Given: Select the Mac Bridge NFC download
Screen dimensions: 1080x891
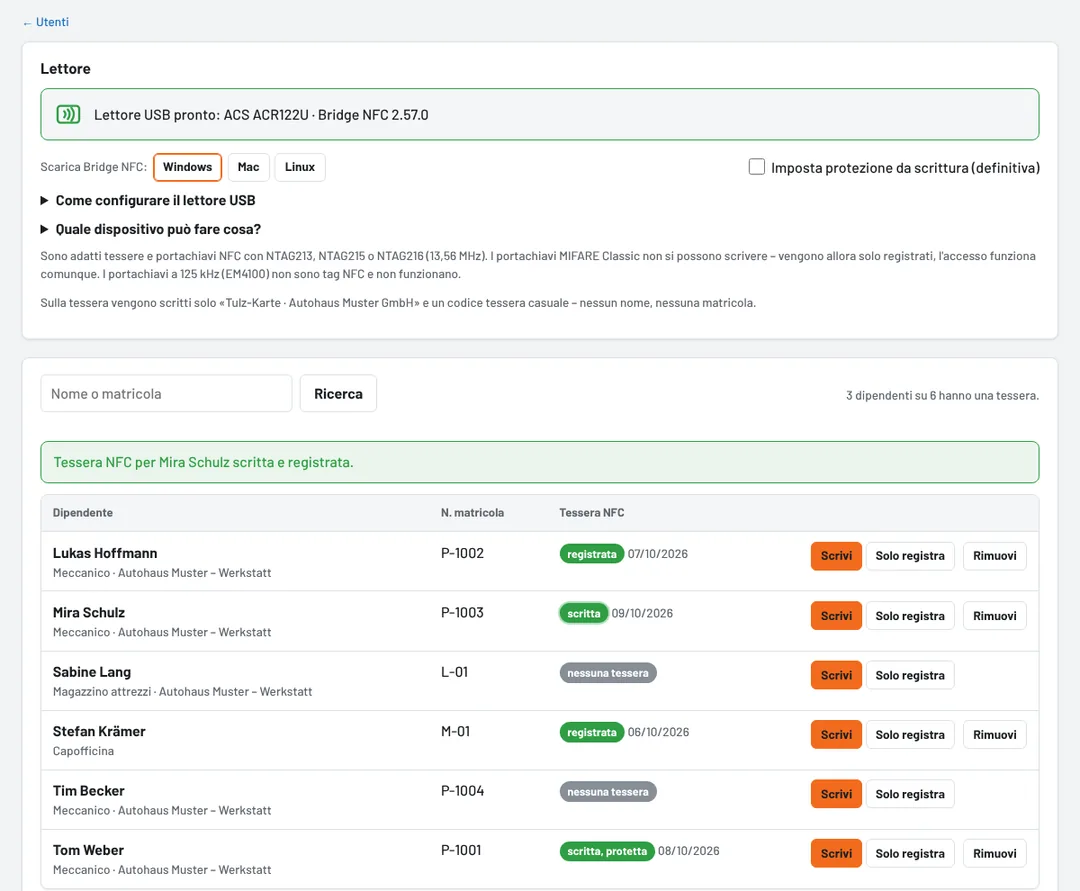Looking at the screenshot, I should (x=248, y=167).
